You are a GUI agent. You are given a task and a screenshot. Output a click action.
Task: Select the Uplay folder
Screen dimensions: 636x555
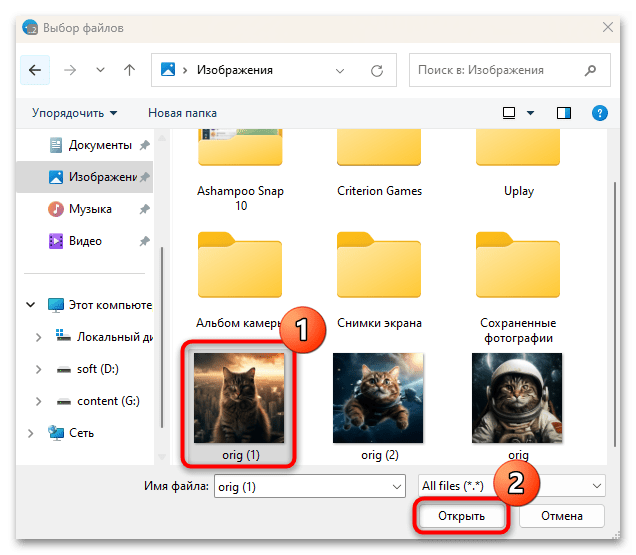click(x=518, y=164)
